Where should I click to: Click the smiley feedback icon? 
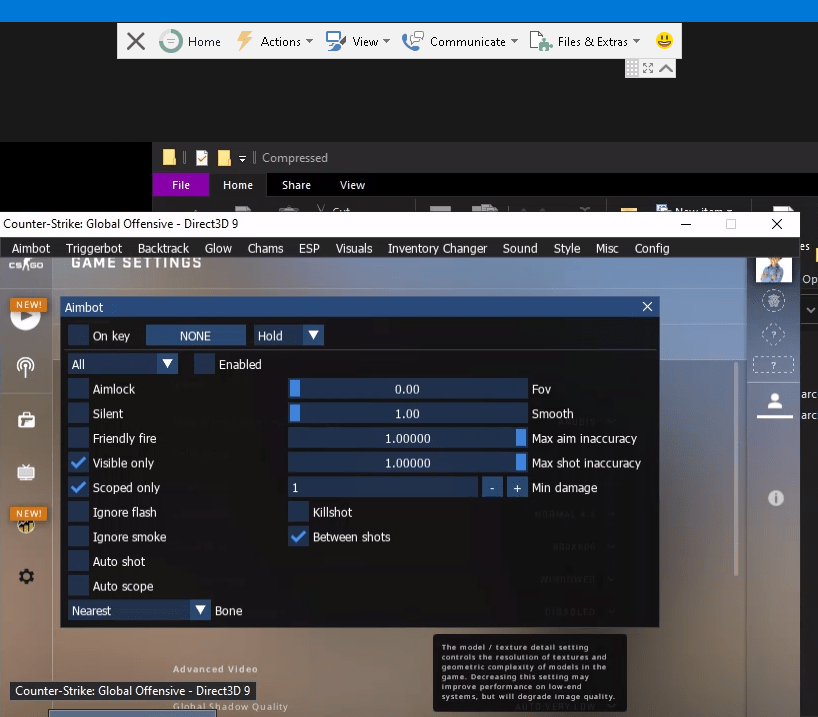point(664,41)
